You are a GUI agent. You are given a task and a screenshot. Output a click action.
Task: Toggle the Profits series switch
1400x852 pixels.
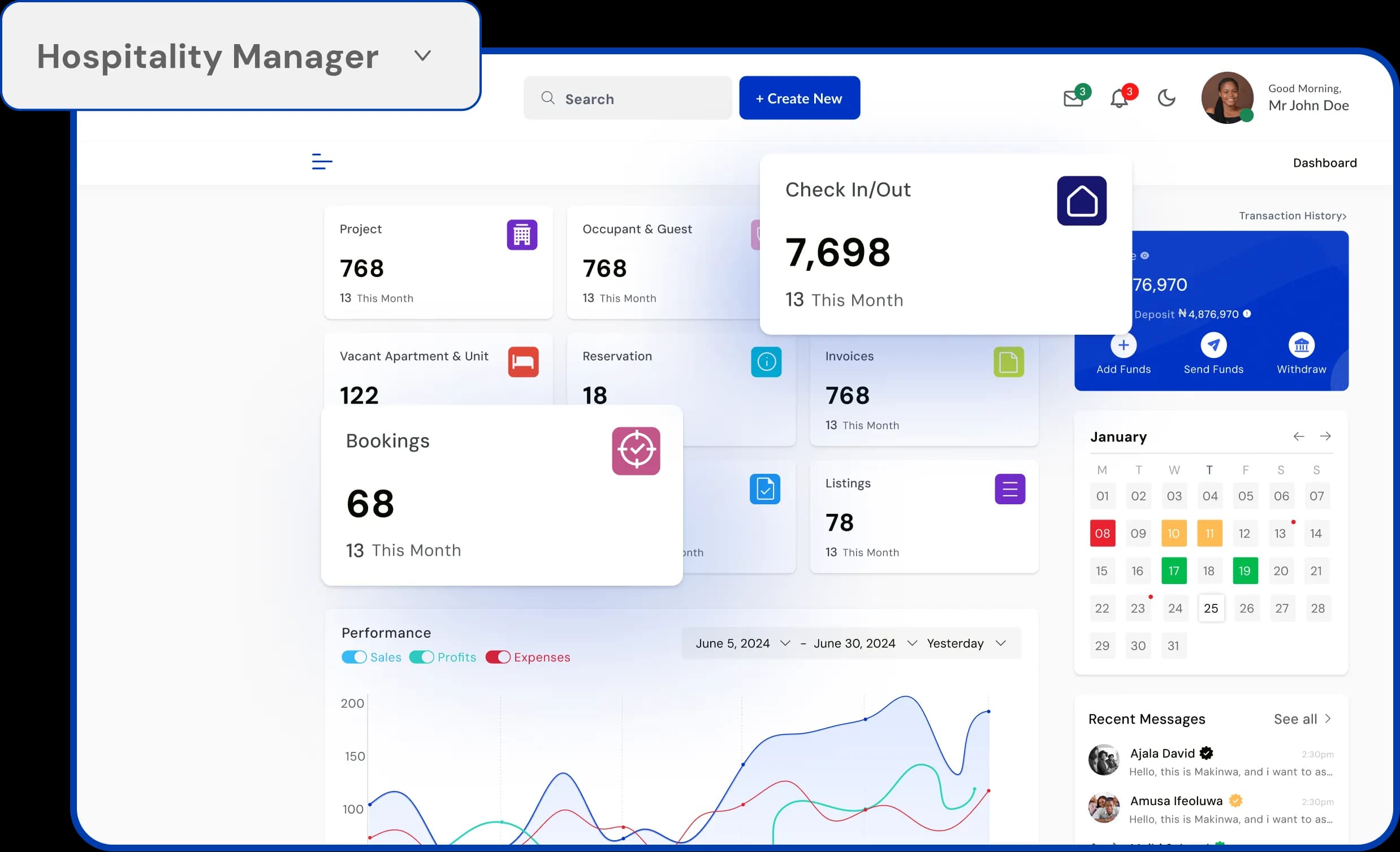tap(422, 657)
